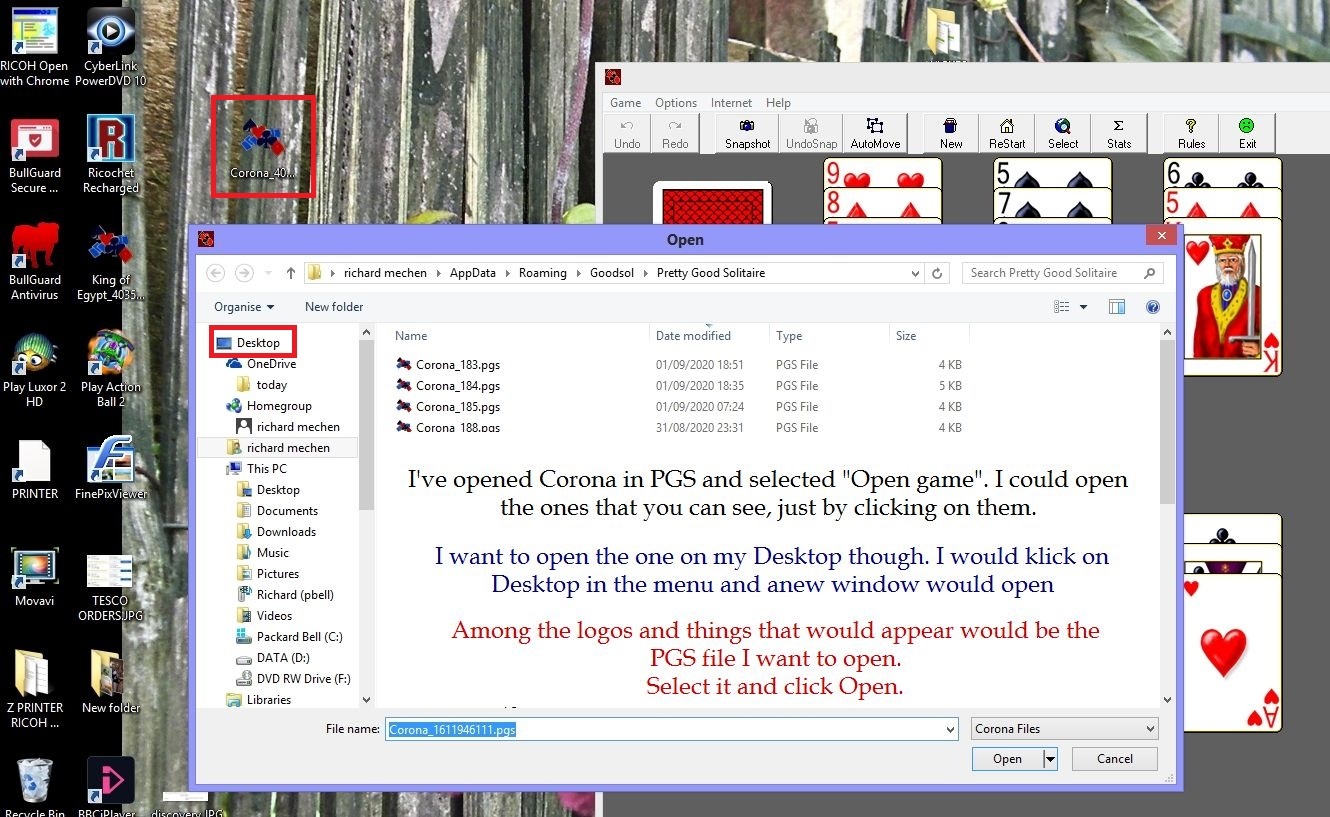Select the Corona_184.pgs file
The height and width of the screenshot is (817, 1330).
(x=447, y=386)
